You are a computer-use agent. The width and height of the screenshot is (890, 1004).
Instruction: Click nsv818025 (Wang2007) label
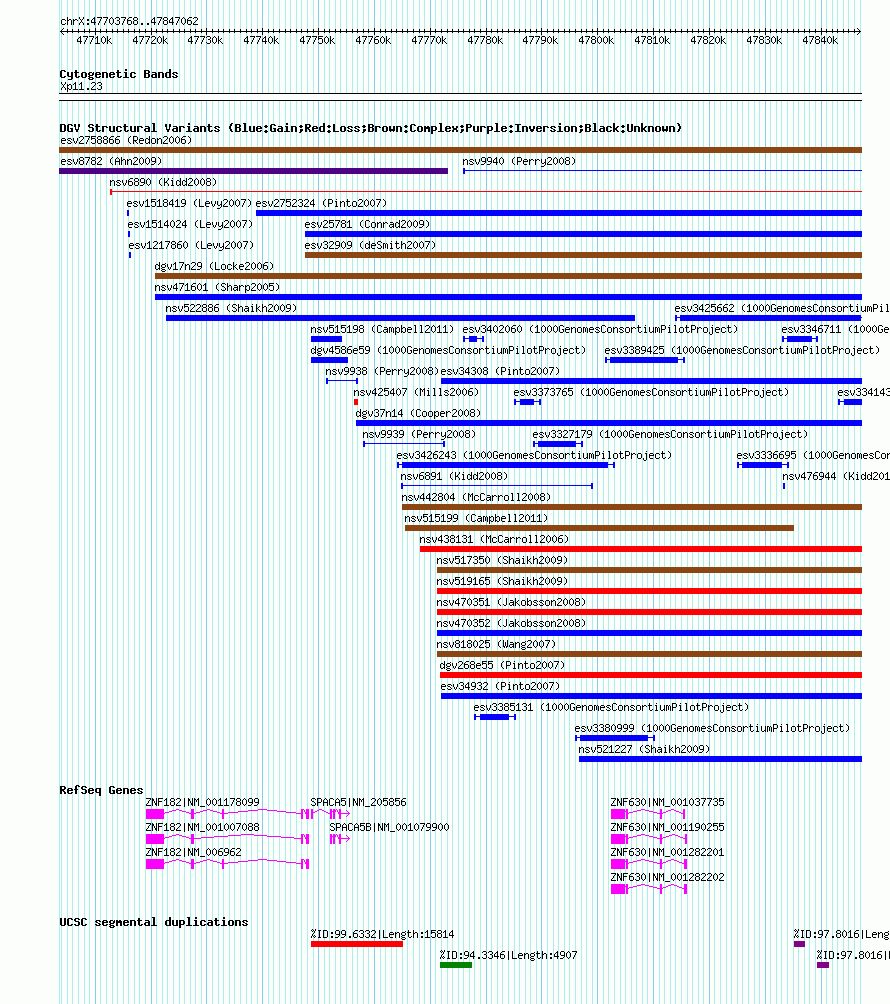coord(496,644)
